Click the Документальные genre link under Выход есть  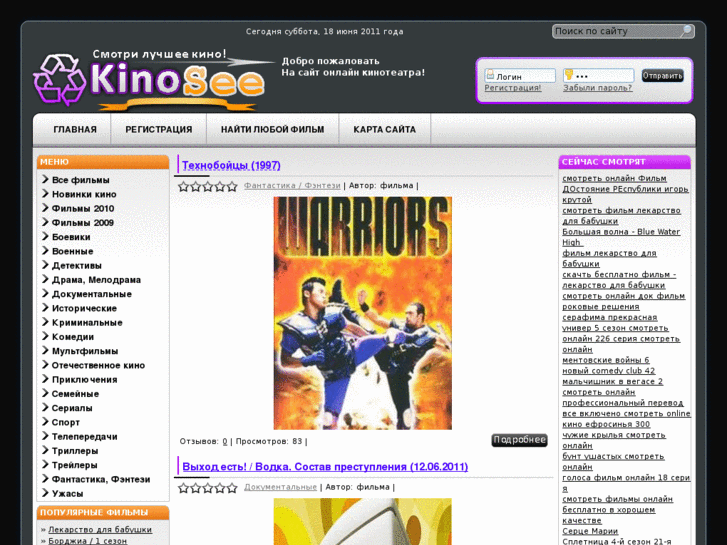[x=281, y=487]
